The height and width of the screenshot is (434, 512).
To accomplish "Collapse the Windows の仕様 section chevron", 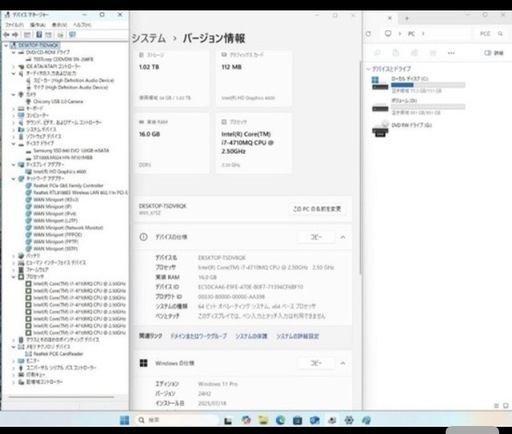I will pyautogui.click(x=343, y=363).
